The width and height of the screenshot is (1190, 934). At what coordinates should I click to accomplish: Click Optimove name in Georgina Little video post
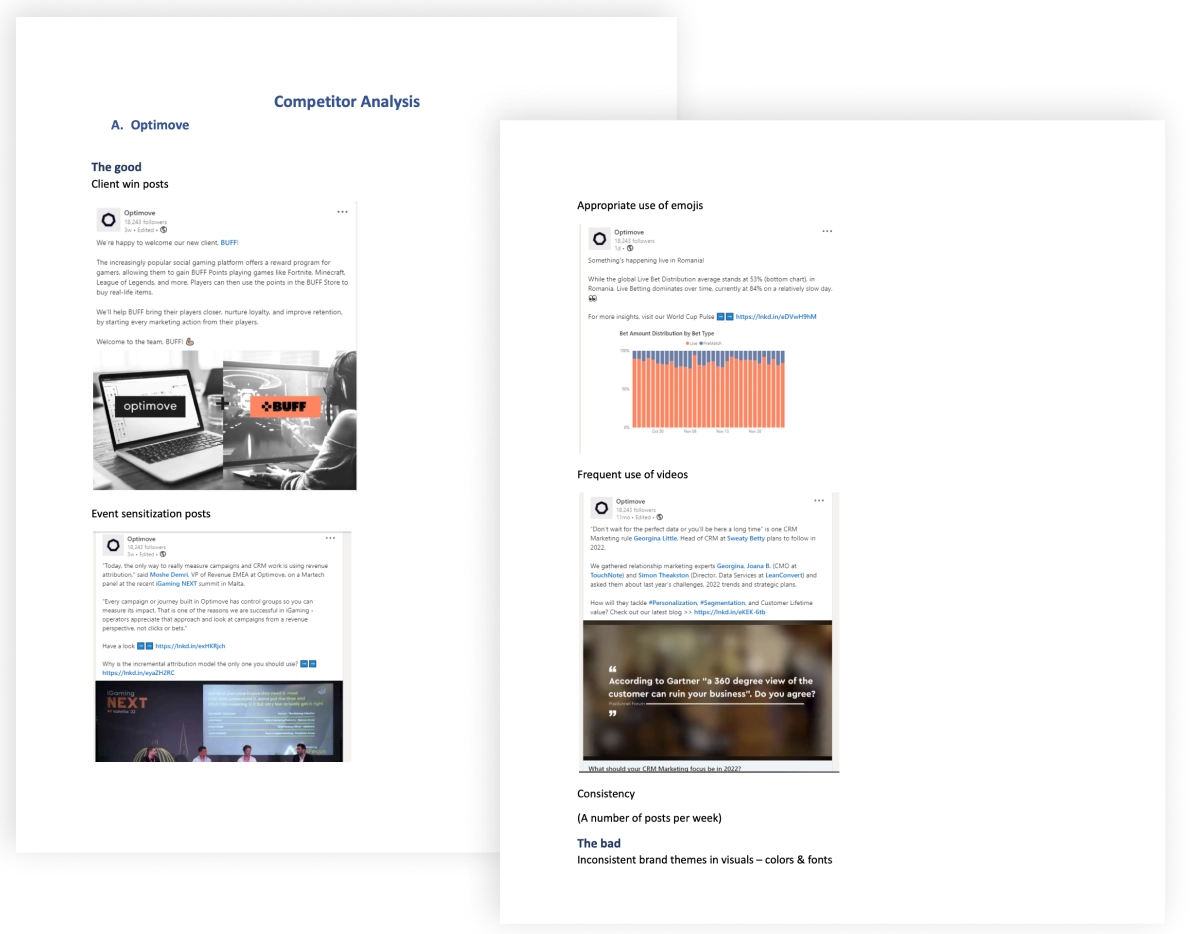point(631,502)
